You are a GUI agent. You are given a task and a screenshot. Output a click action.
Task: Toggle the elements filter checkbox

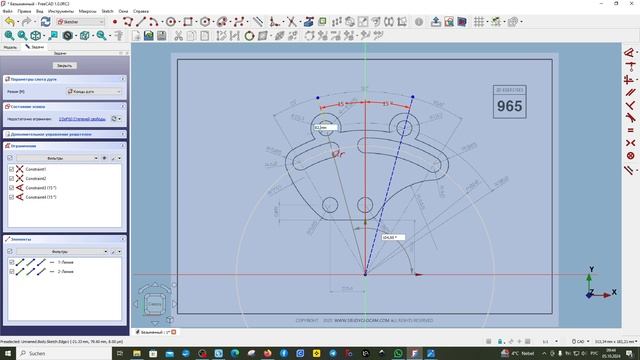(10, 251)
